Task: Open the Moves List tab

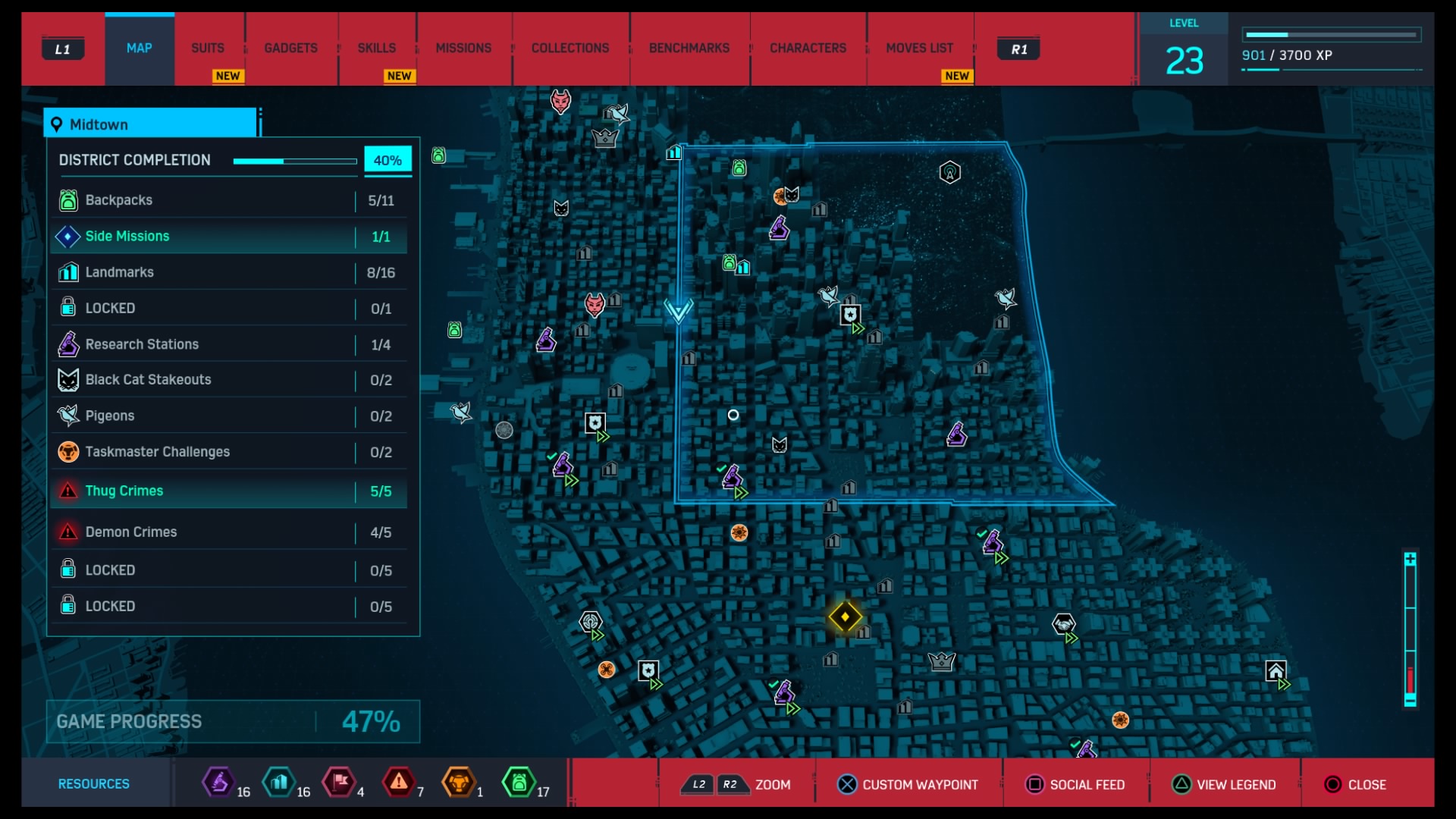Action: click(x=920, y=49)
